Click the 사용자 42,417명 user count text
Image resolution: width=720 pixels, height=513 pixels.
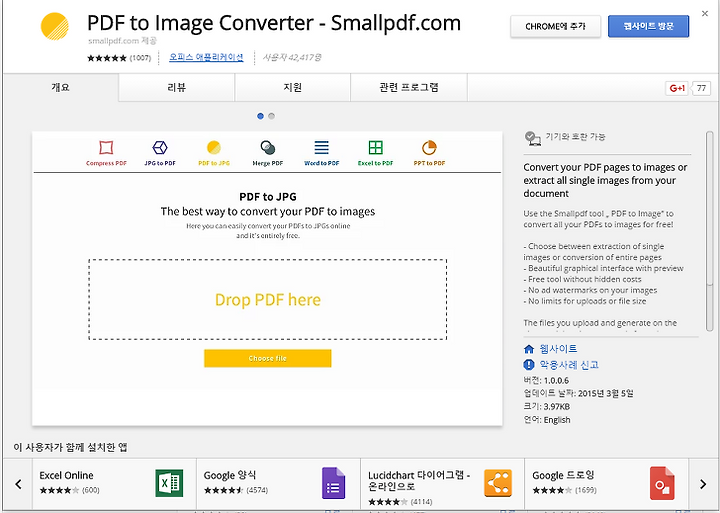coord(292,57)
